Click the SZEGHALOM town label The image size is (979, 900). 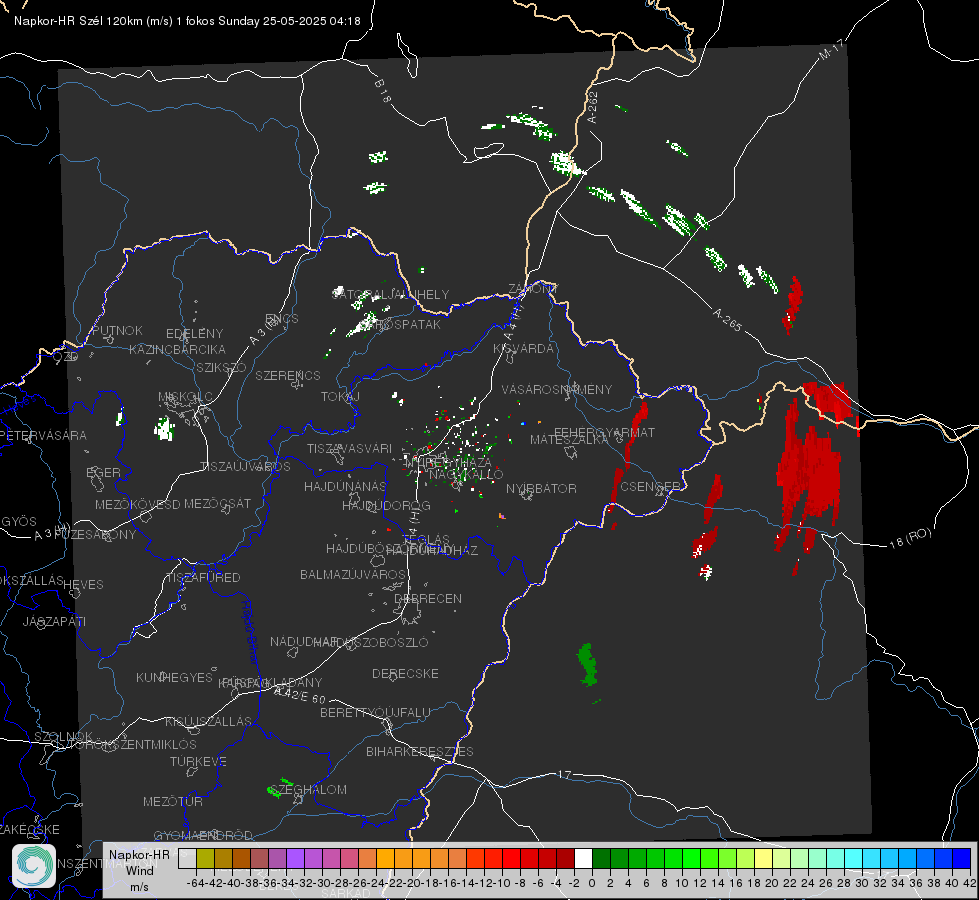(x=309, y=789)
